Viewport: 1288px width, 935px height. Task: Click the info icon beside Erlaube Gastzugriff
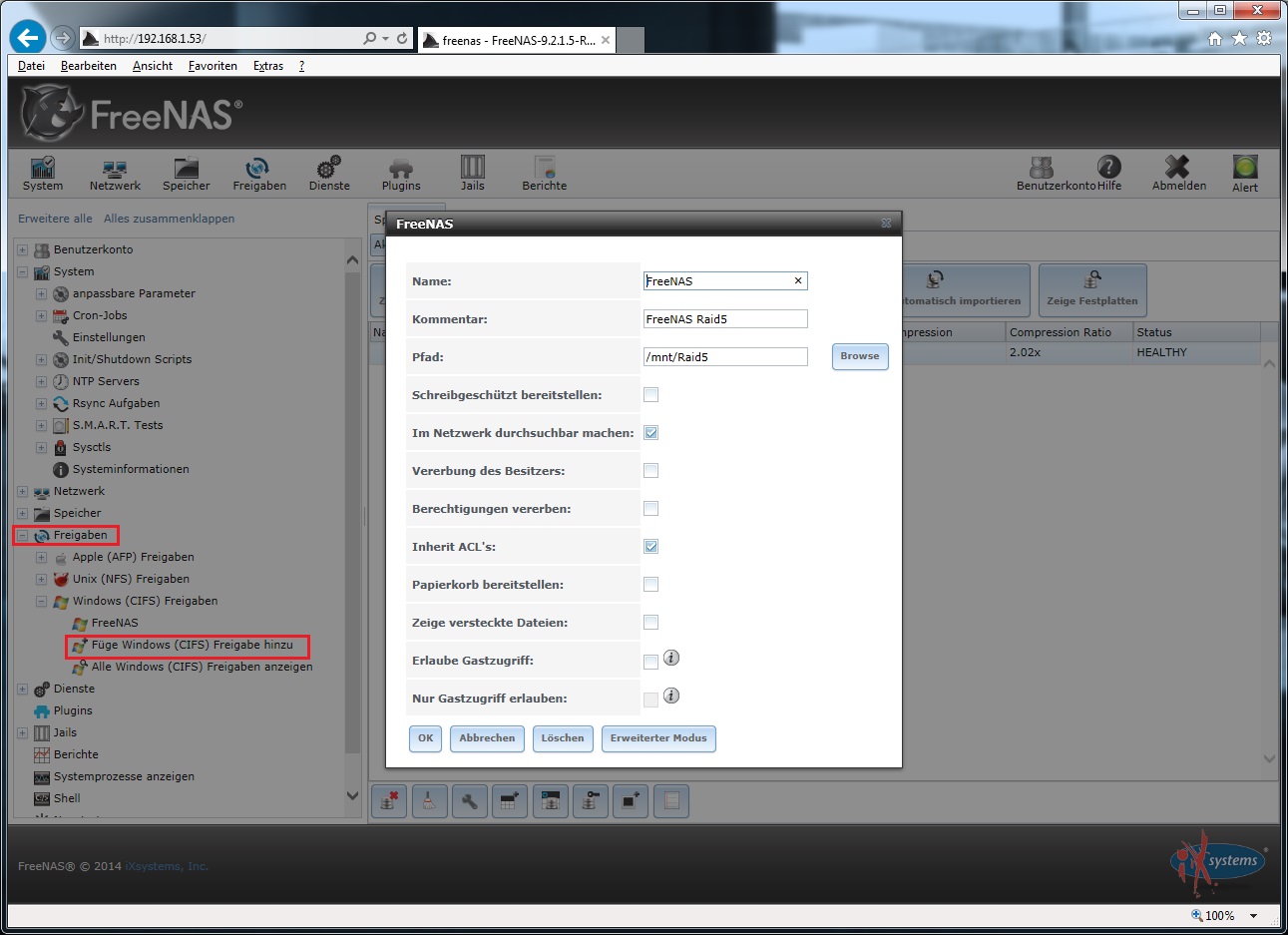[x=671, y=658]
